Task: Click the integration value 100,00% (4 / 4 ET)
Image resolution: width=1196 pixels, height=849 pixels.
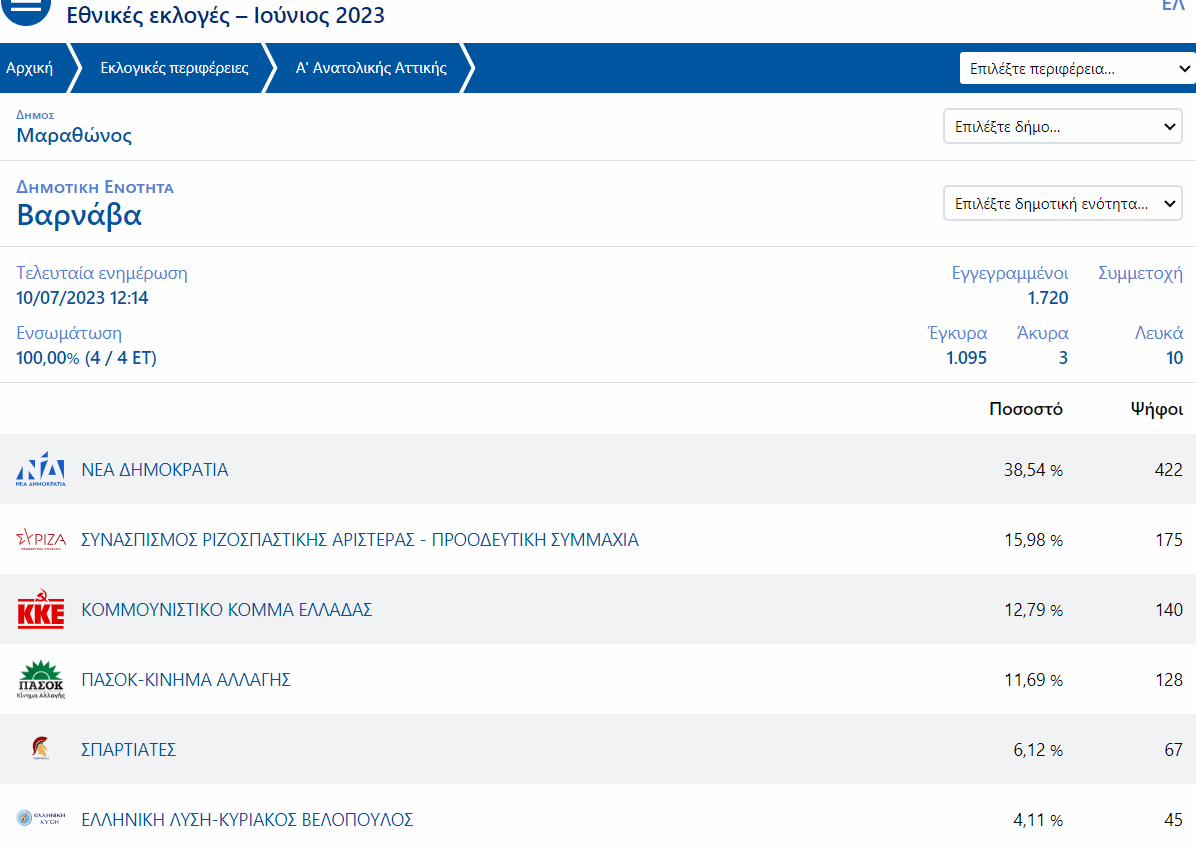Action: (86, 358)
